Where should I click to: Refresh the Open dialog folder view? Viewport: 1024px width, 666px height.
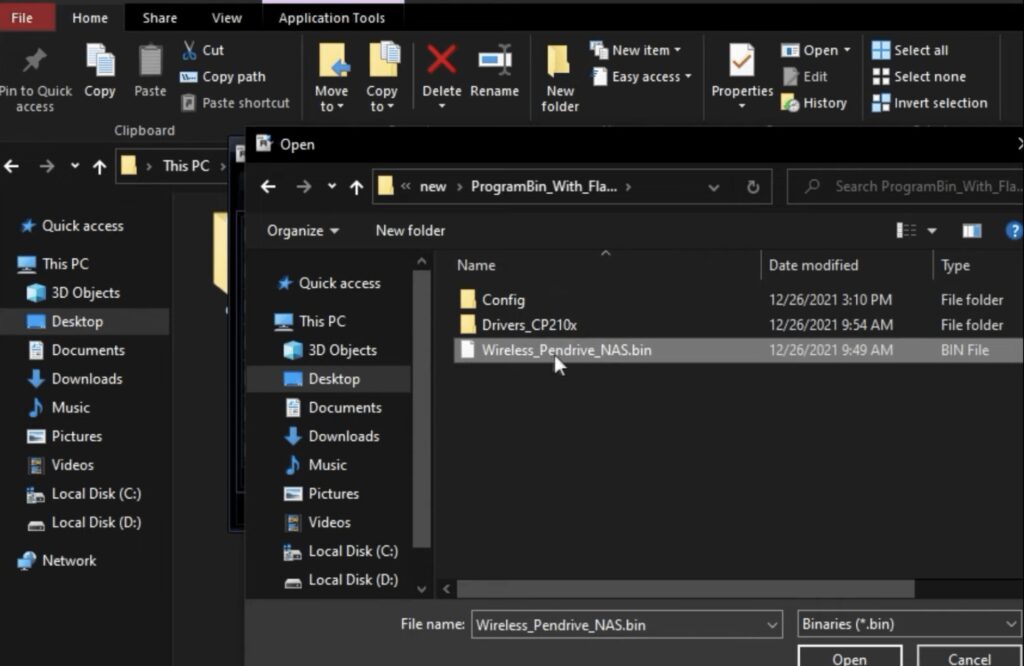[x=753, y=187]
